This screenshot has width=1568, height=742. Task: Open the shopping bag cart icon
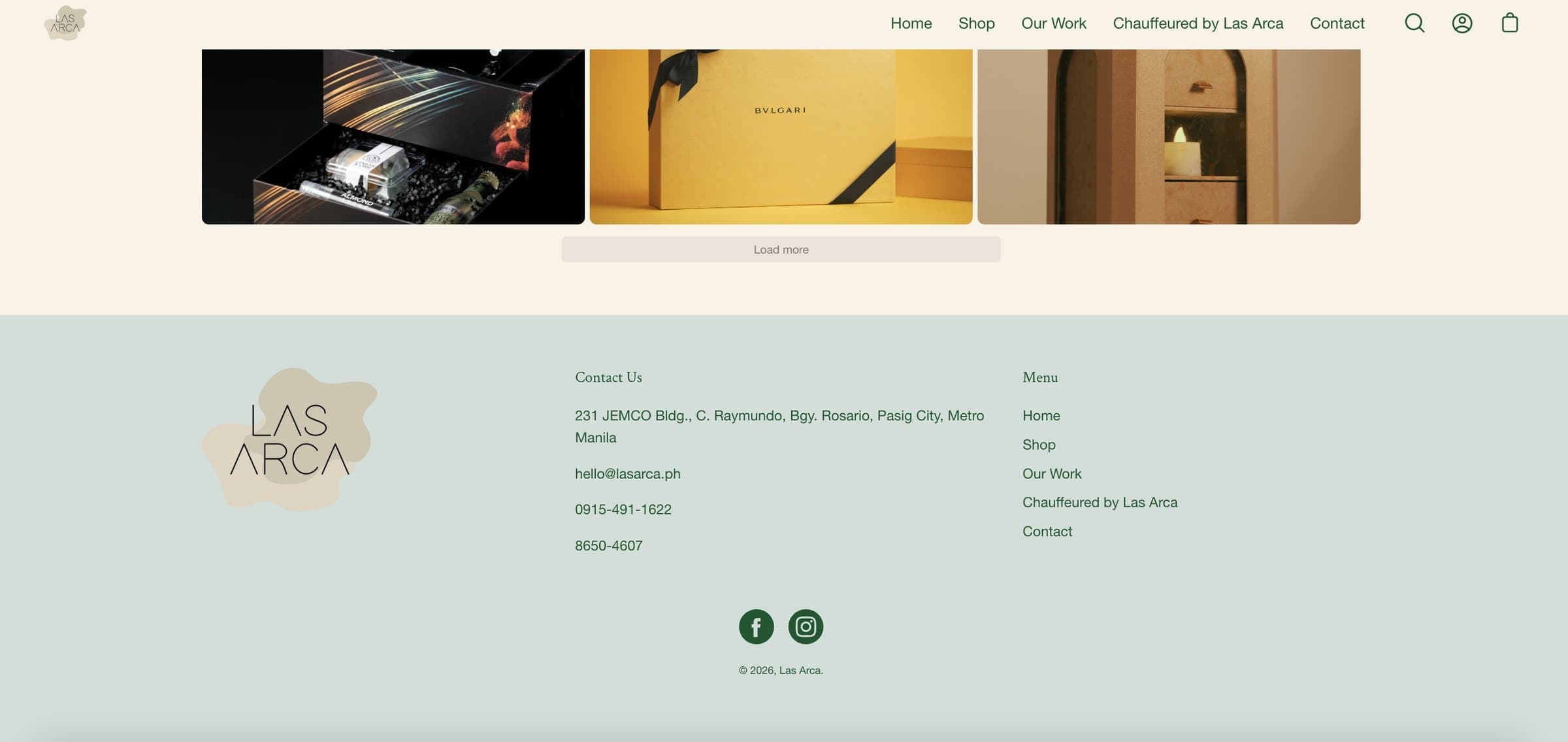[x=1510, y=24]
